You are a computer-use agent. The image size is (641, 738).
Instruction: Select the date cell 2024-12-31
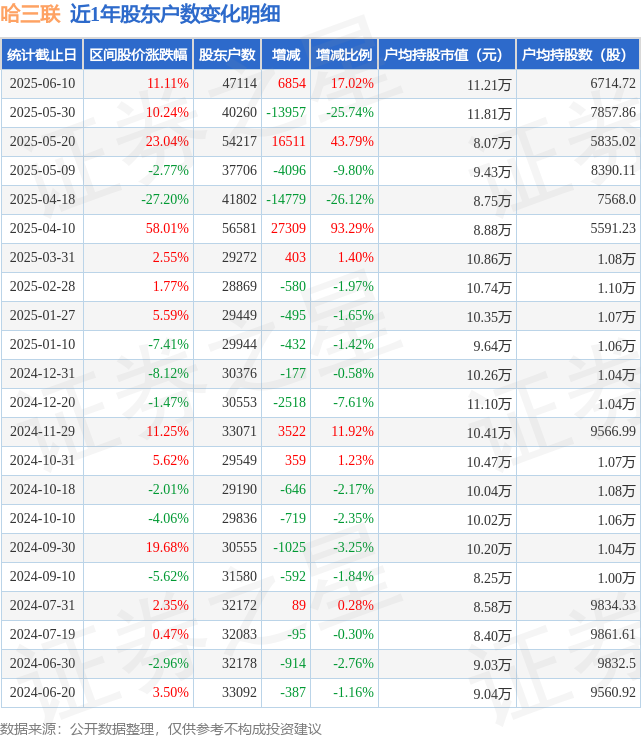[42, 373]
